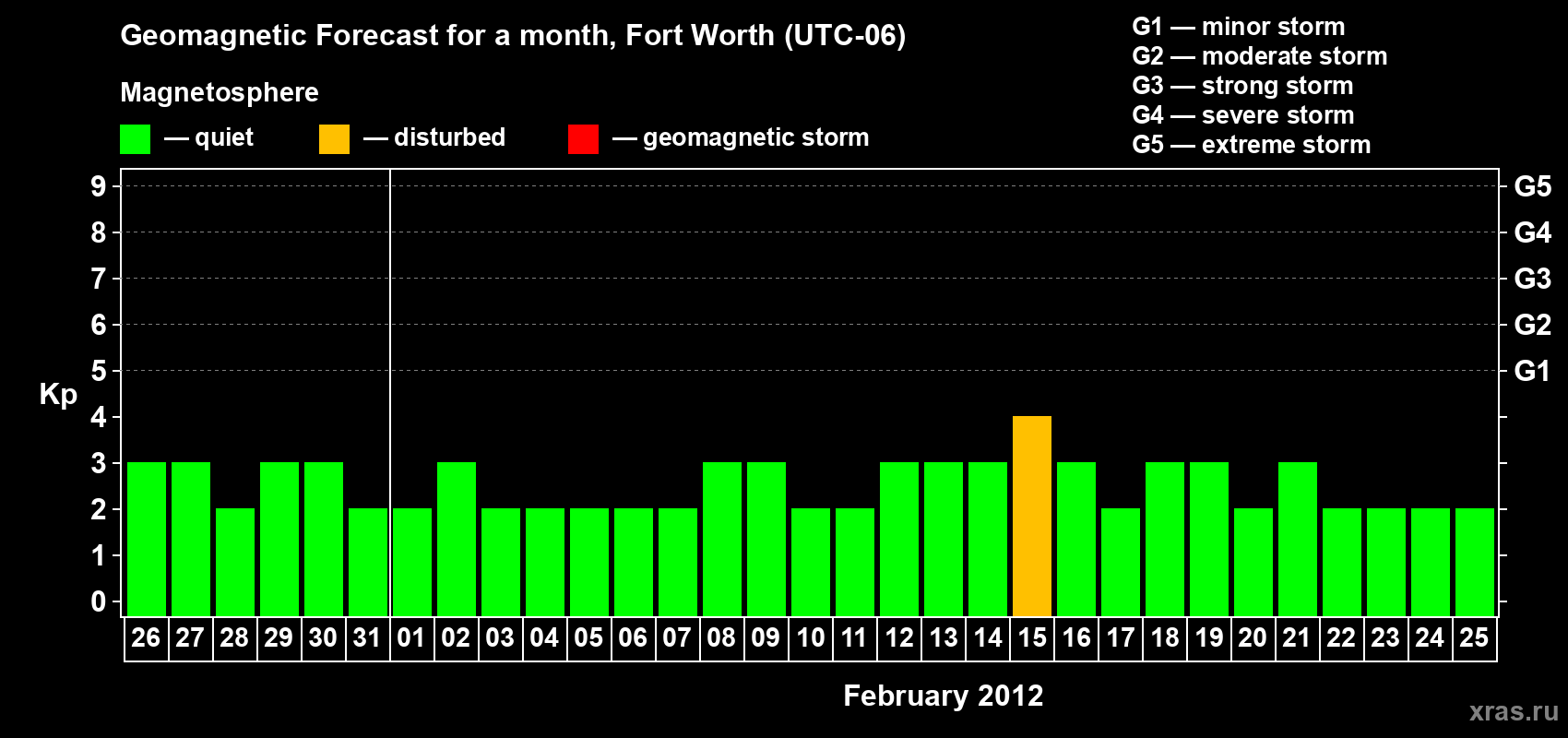Click the green bar above day 18

[x=1165, y=539]
